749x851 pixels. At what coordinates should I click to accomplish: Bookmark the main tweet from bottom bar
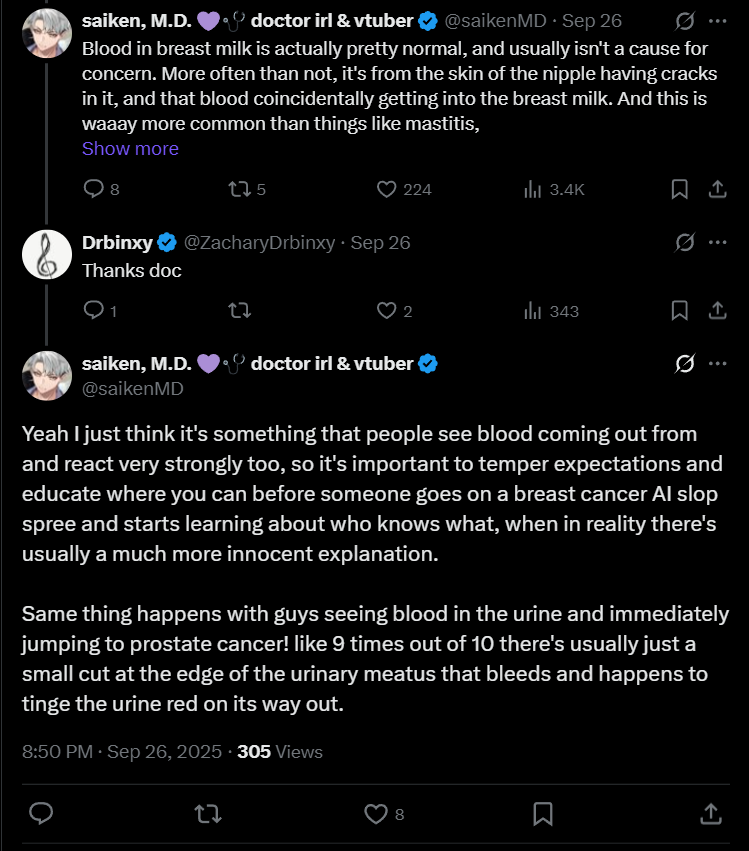543,814
